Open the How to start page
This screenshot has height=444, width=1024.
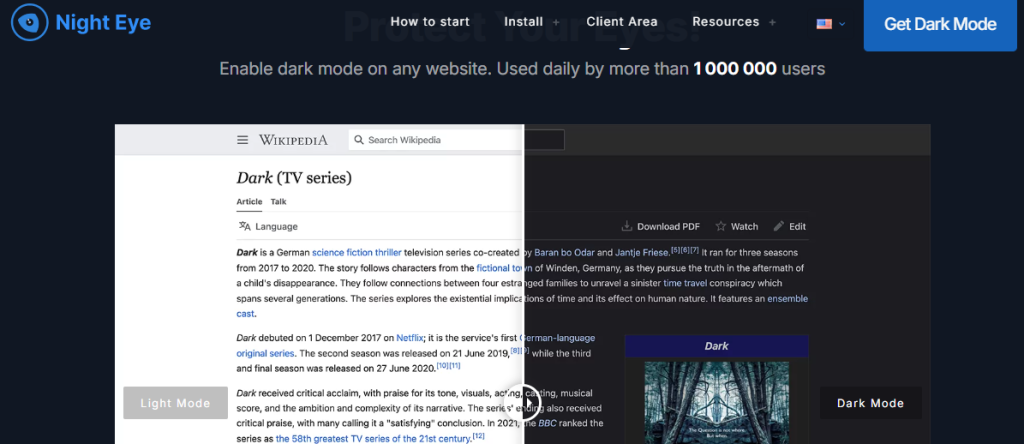(x=430, y=22)
